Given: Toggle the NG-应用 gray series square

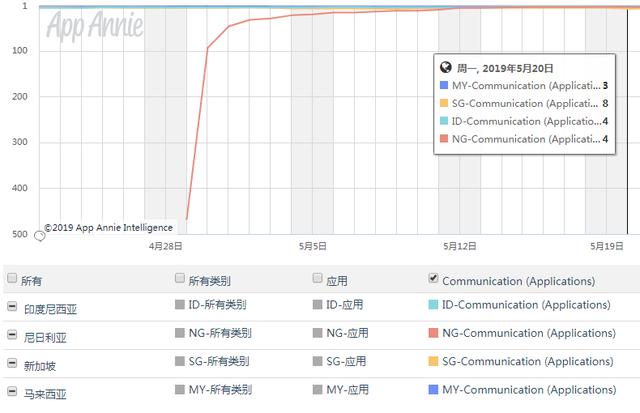Looking at the screenshot, I should pyautogui.click(x=318, y=333).
